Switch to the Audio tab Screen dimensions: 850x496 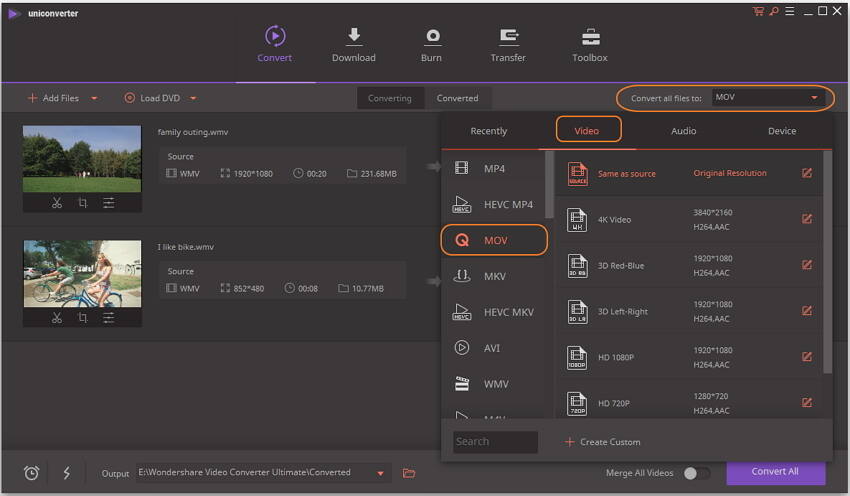684,131
